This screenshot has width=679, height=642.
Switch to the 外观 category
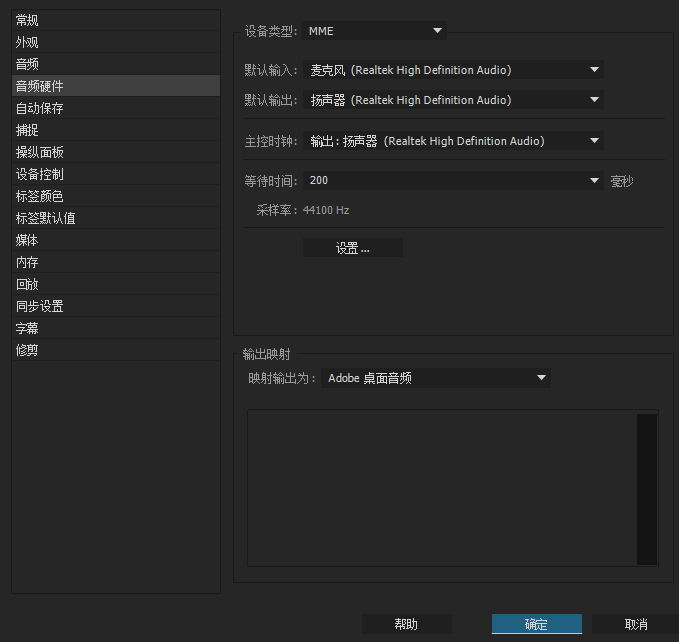click(x=28, y=42)
